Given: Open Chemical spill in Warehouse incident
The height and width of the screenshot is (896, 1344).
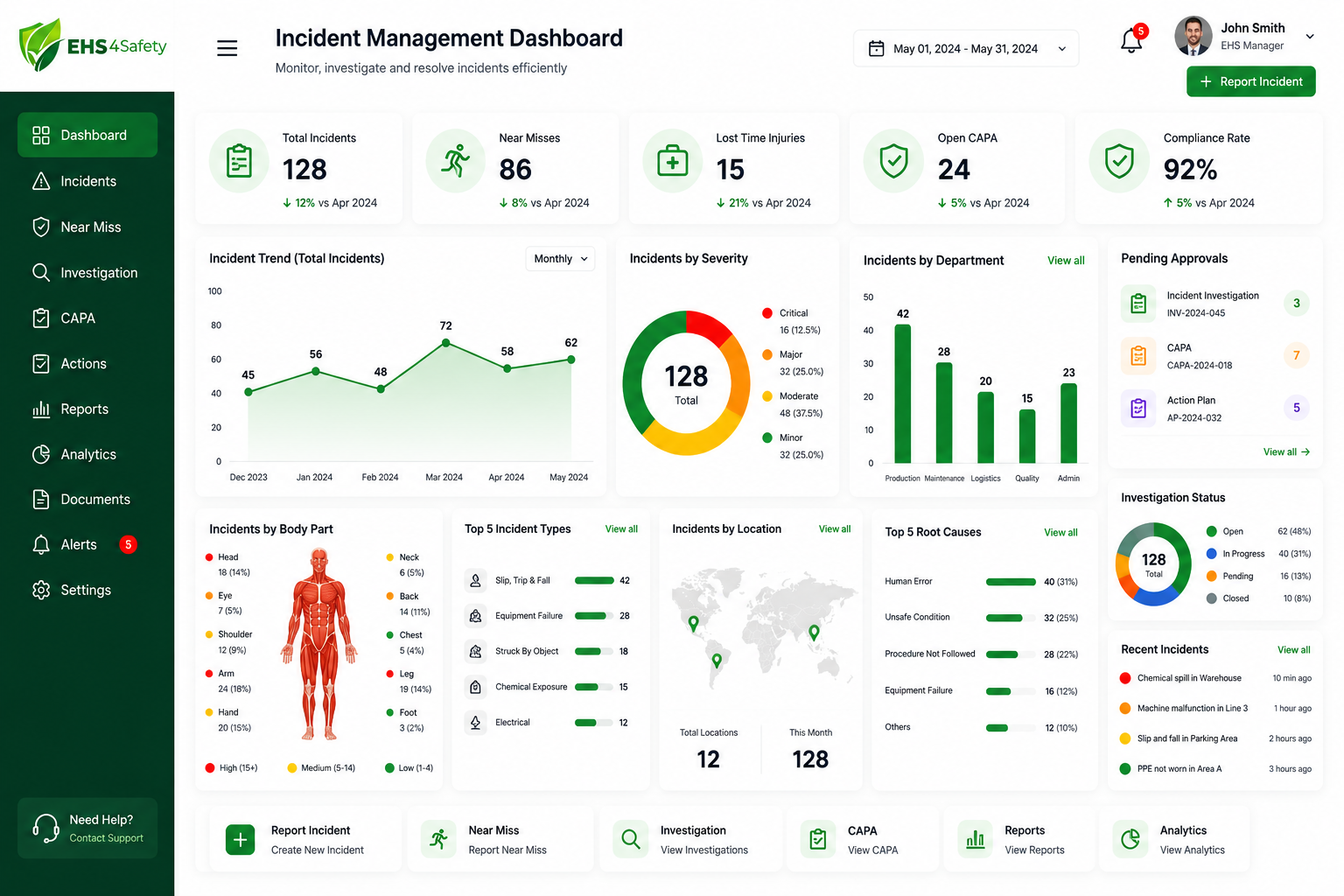Looking at the screenshot, I should pyautogui.click(x=1215, y=678).
